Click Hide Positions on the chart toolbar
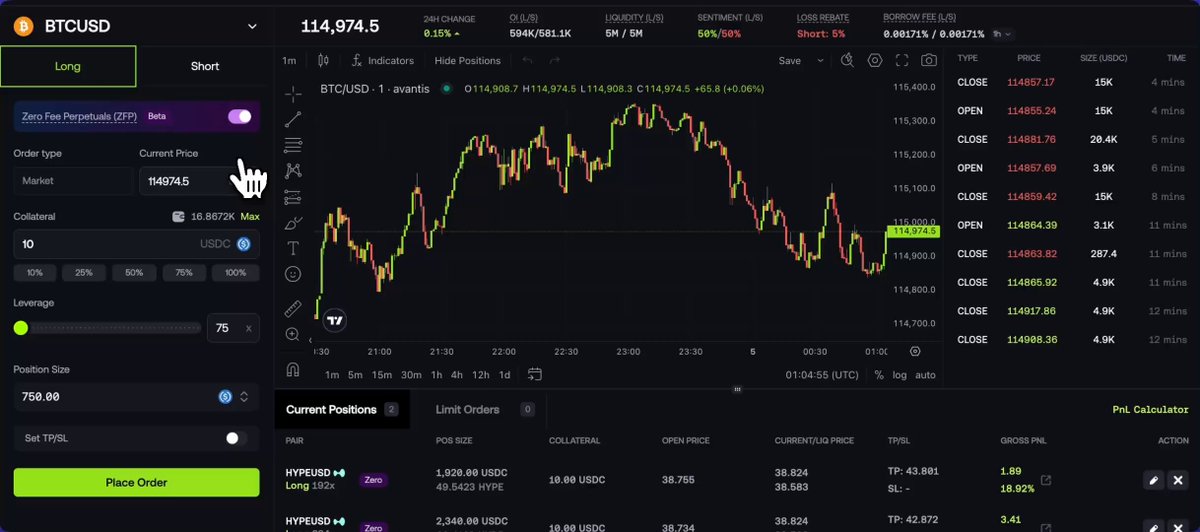This screenshot has height=532, width=1200. (467, 60)
